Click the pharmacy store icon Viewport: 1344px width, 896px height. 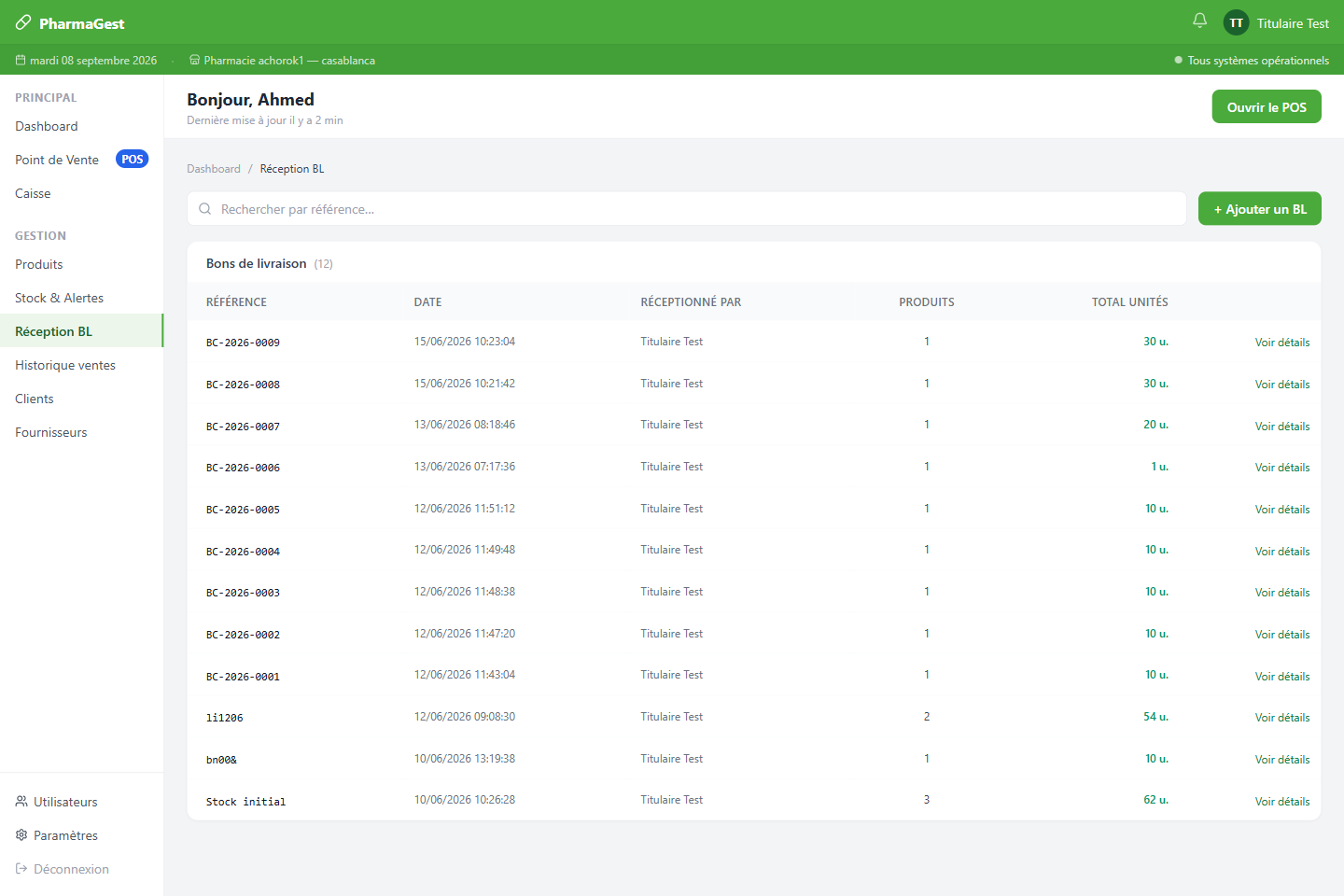[194, 60]
